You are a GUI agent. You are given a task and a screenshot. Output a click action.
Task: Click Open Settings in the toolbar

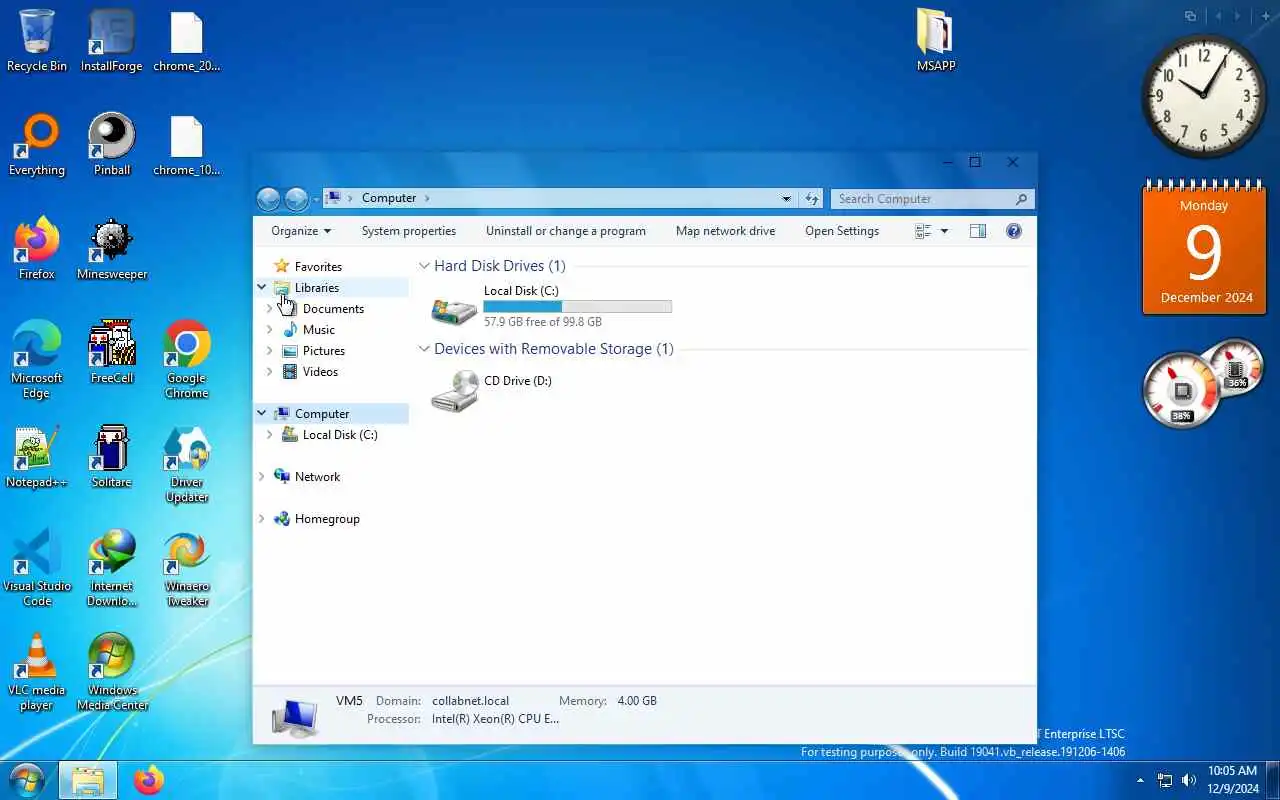click(x=842, y=231)
